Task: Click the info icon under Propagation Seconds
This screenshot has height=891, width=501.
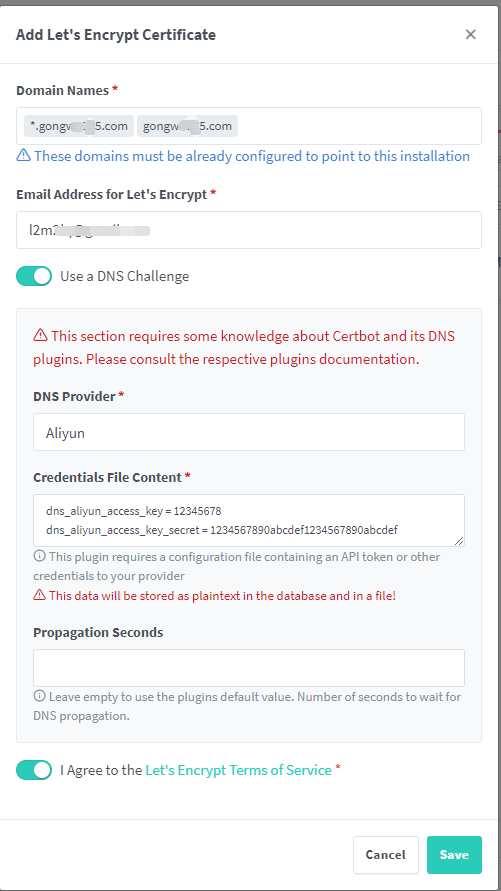Action: tap(39, 696)
